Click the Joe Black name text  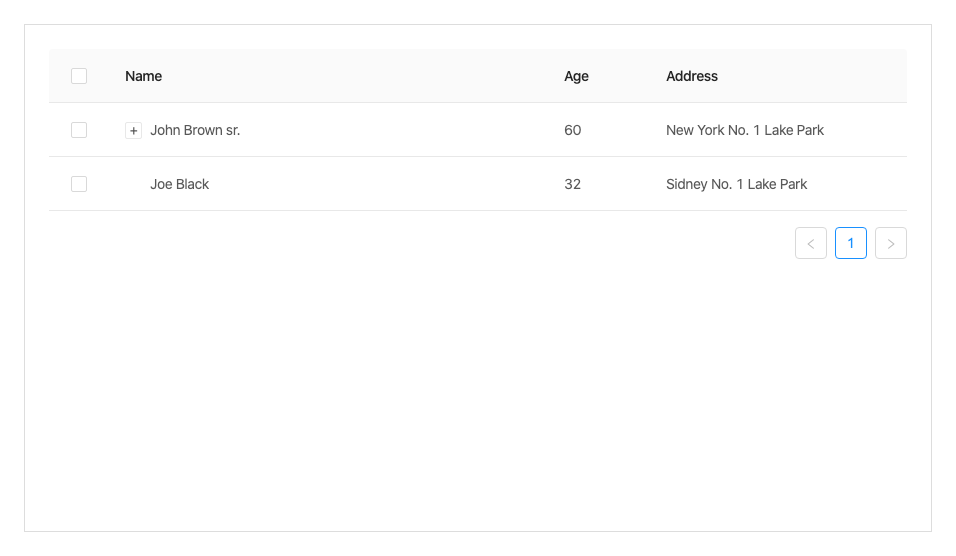click(x=180, y=184)
